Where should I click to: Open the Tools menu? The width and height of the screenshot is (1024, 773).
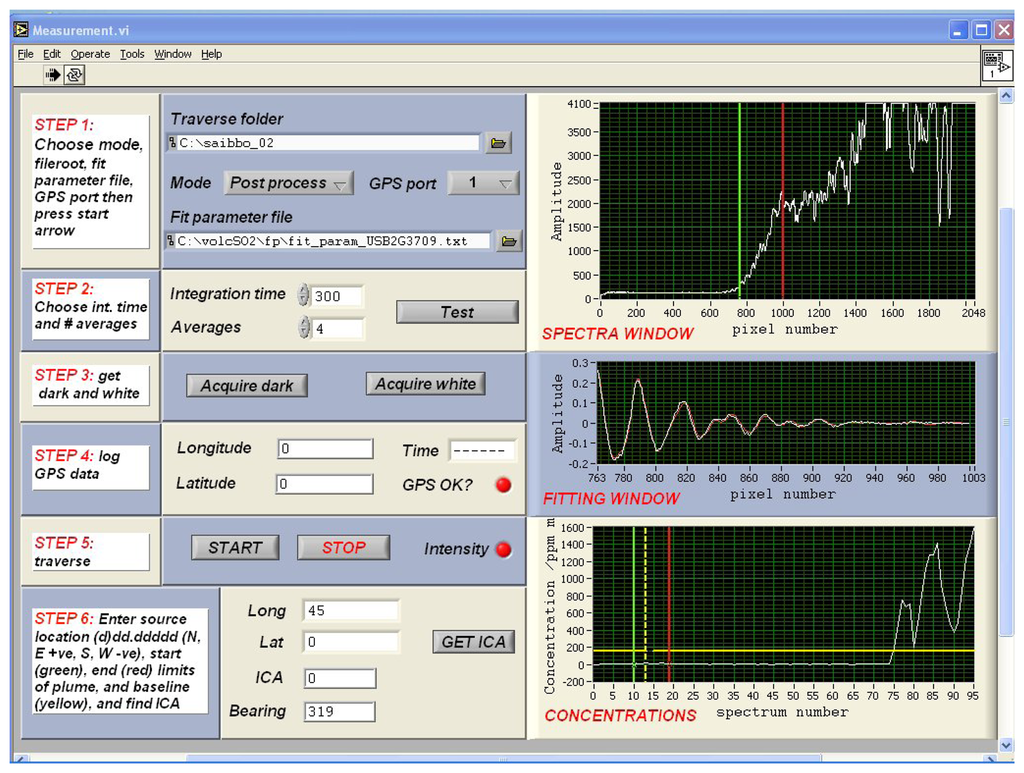pyautogui.click(x=132, y=54)
